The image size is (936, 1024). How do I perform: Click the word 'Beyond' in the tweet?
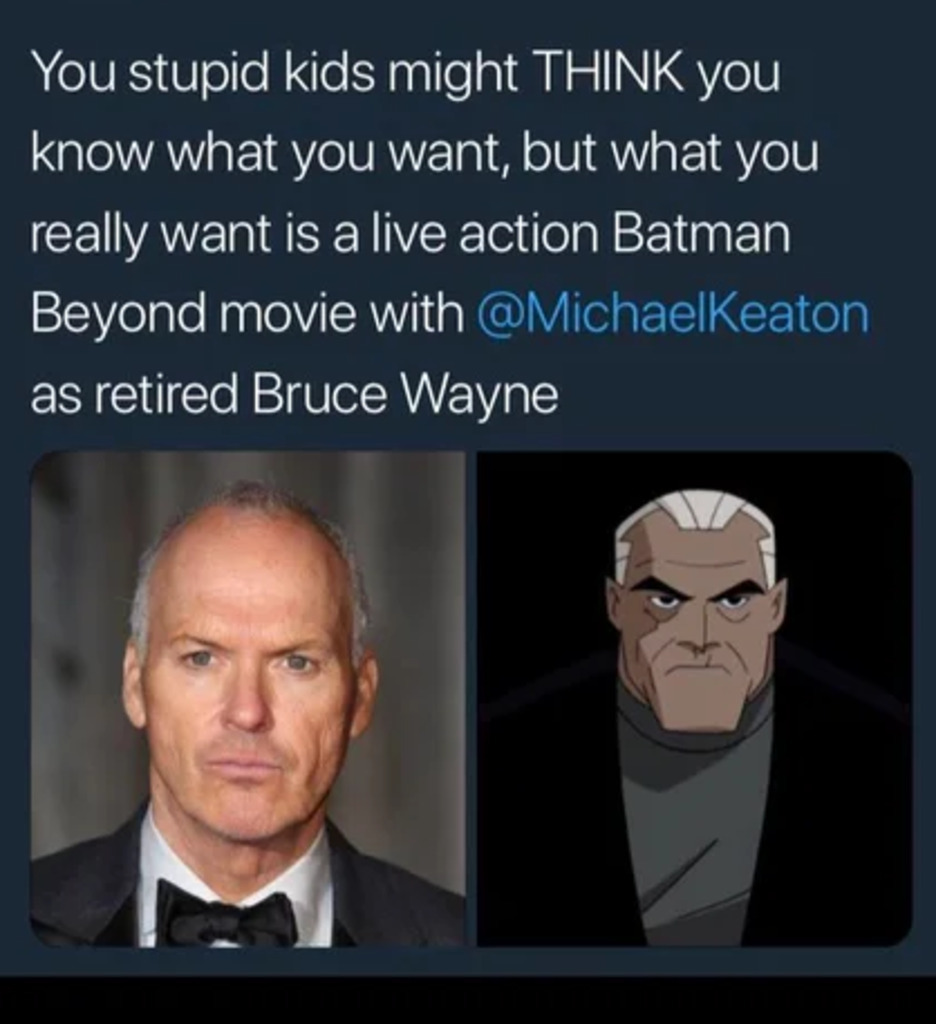point(117,316)
